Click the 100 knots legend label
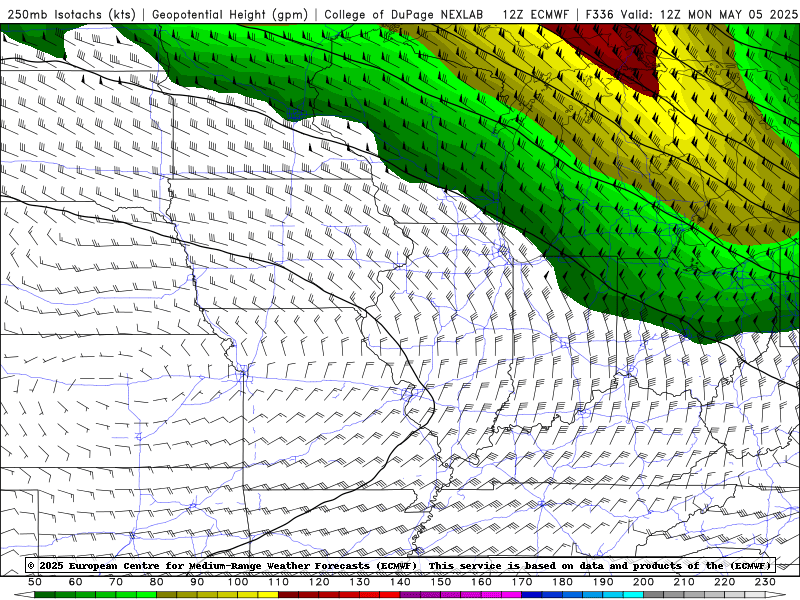The height and width of the screenshot is (600, 800). (x=238, y=582)
